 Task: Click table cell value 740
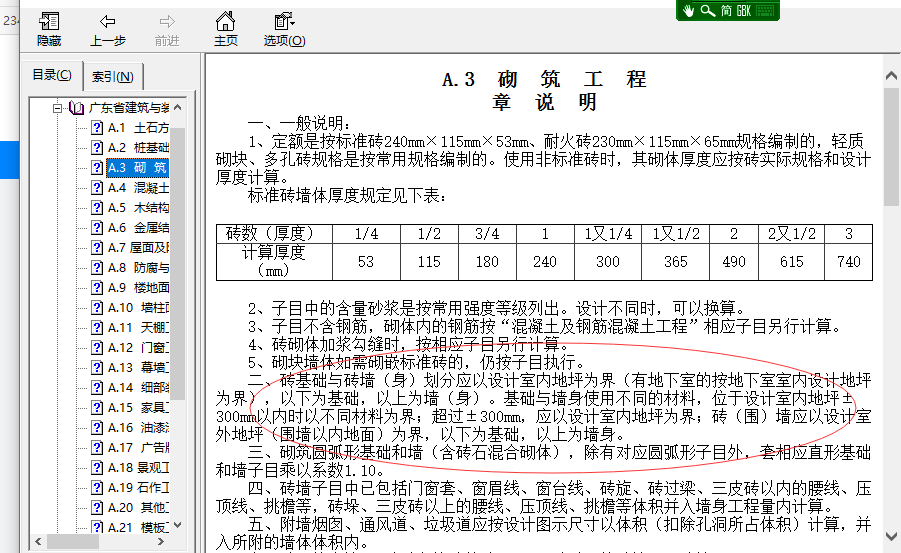point(849,262)
